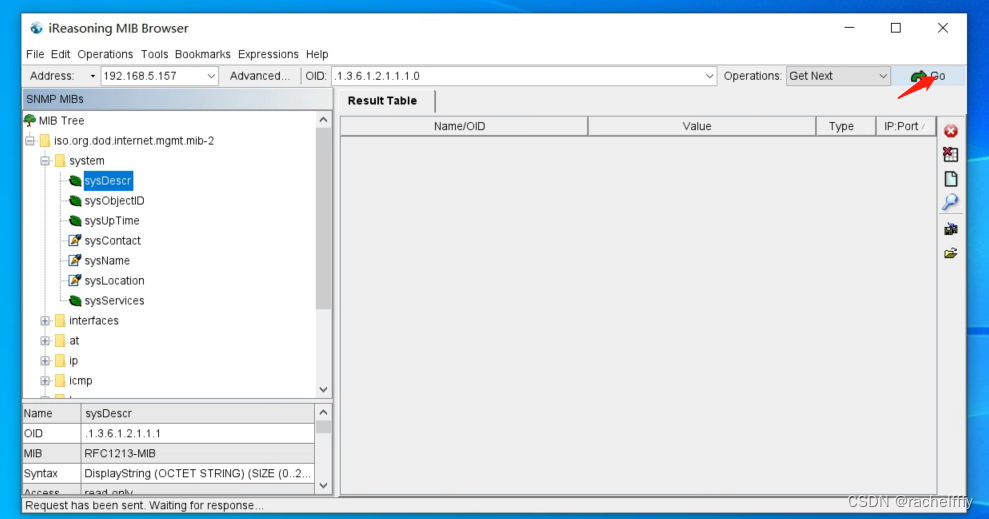Sort by Type column header

845,126
